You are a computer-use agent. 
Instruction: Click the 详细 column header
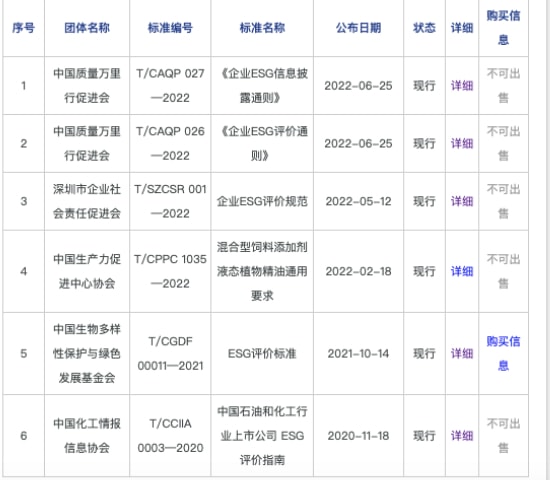(x=462, y=28)
